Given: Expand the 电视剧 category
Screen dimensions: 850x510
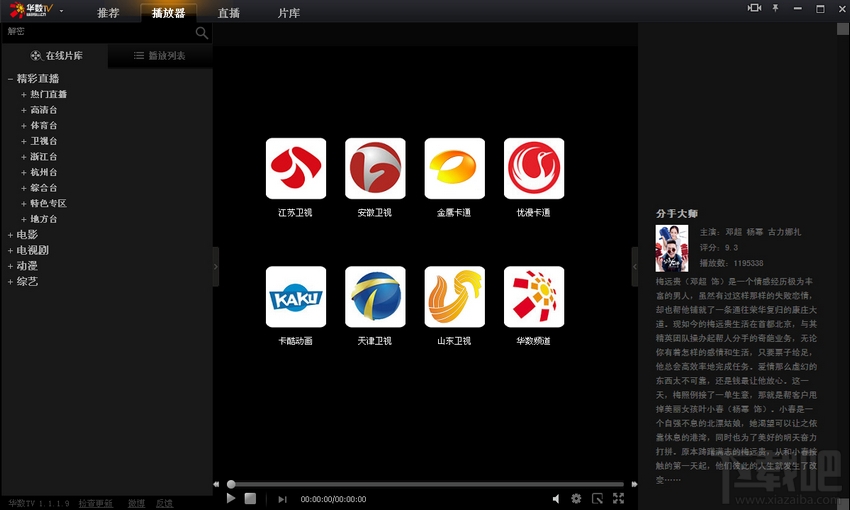Looking at the screenshot, I should click(10, 251).
